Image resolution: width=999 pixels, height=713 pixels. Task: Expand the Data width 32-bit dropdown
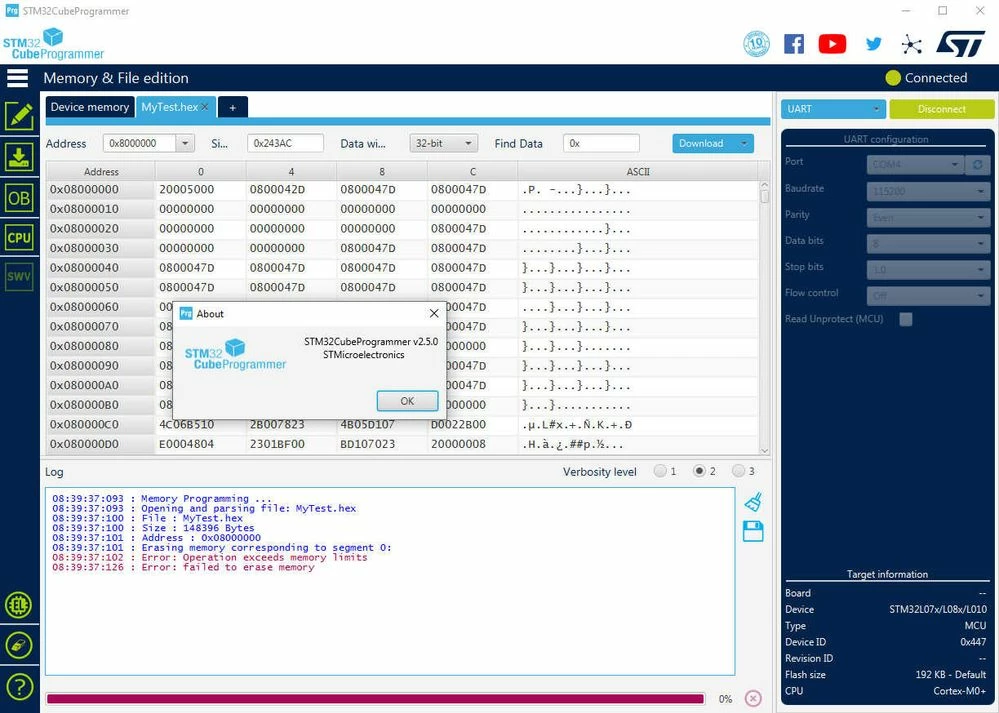point(443,143)
